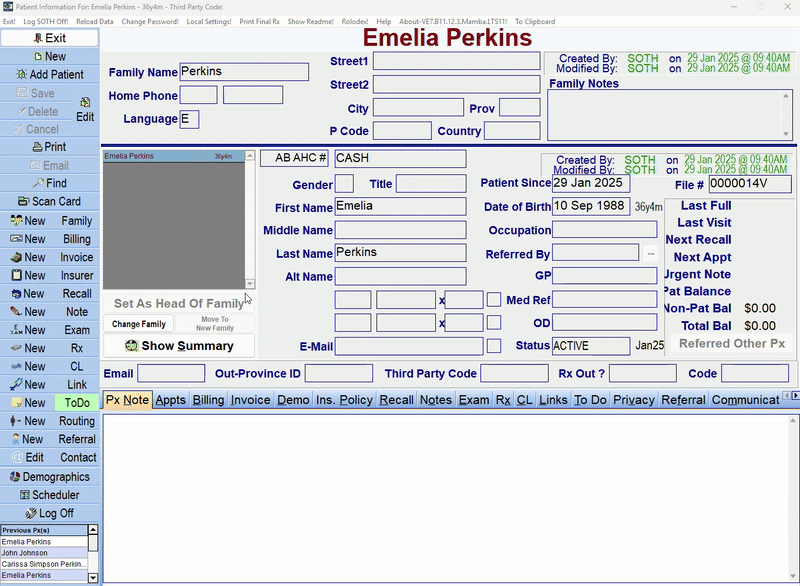Create a New Invoice
This screenshot has width=800, height=586.
coord(50,258)
